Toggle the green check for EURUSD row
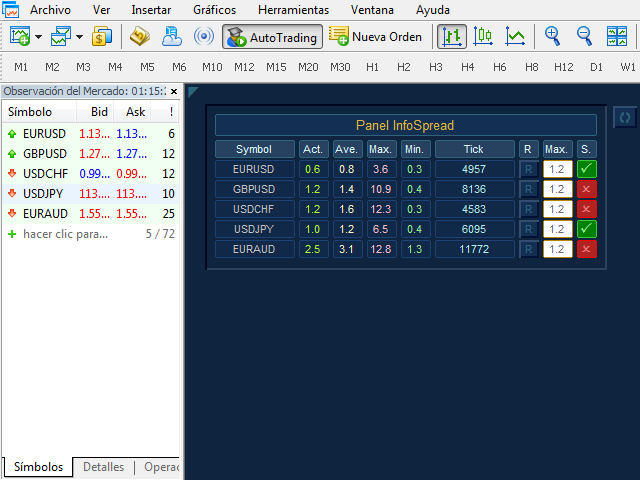The height and width of the screenshot is (480, 640). click(x=587, y=169)
